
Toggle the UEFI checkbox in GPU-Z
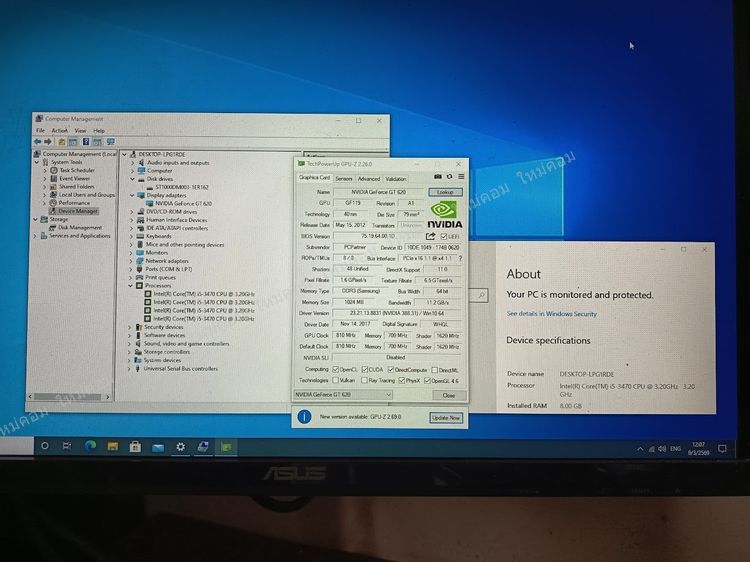[x=443, y=236]
